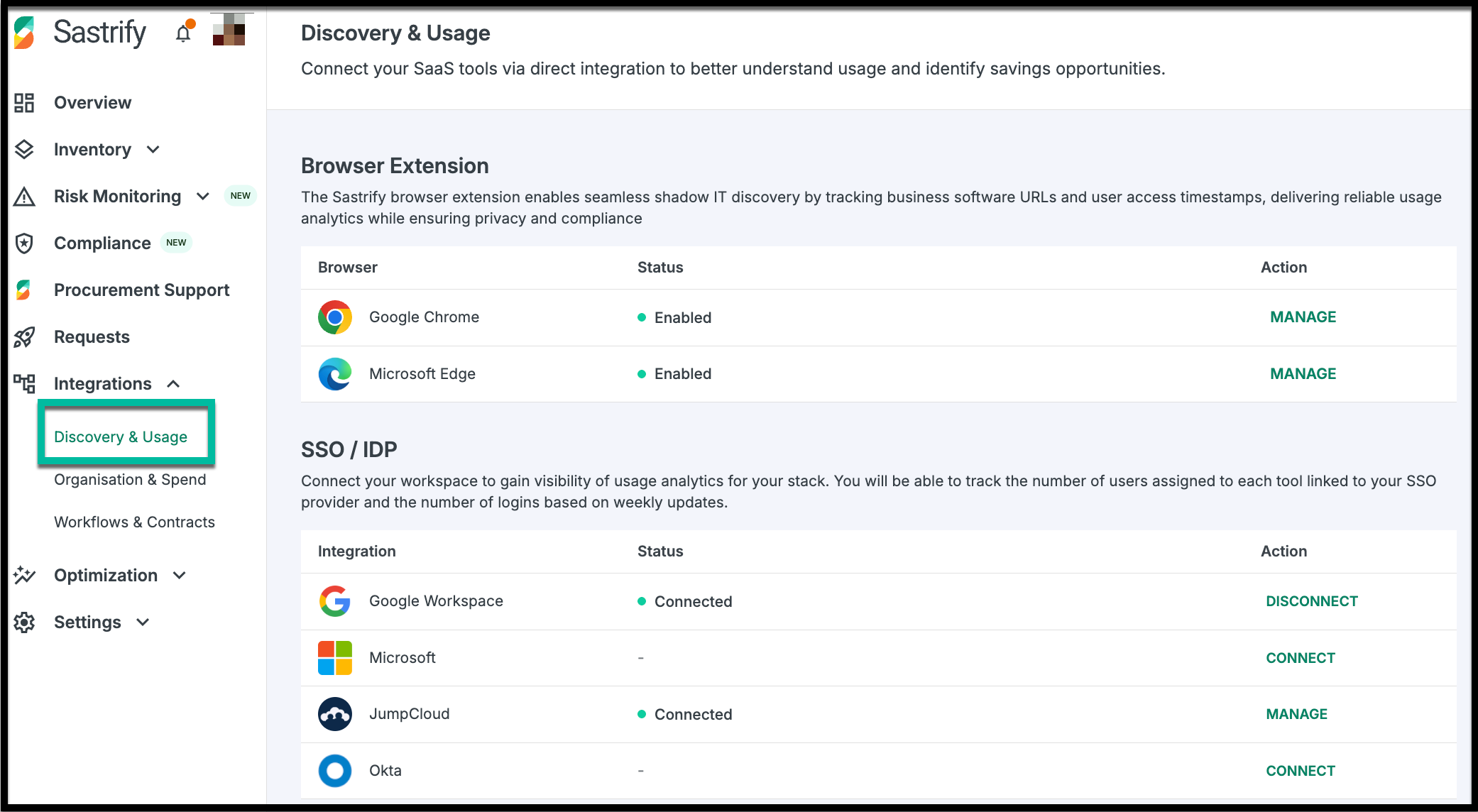
Task: Select the Integrations menu label
Action: click(x=102, y=384)
